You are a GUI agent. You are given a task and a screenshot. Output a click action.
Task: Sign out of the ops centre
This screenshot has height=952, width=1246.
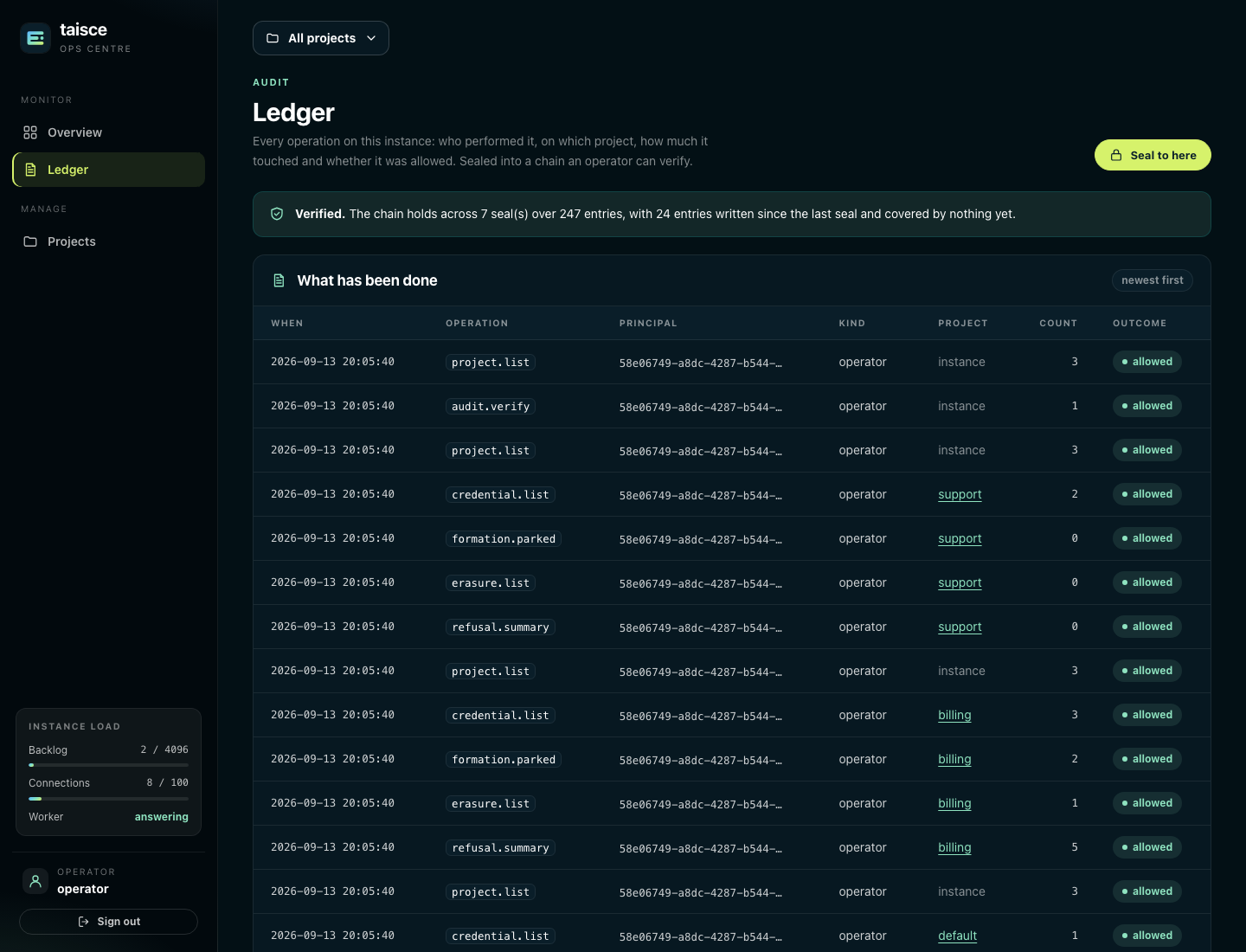(x=109, y=922)
